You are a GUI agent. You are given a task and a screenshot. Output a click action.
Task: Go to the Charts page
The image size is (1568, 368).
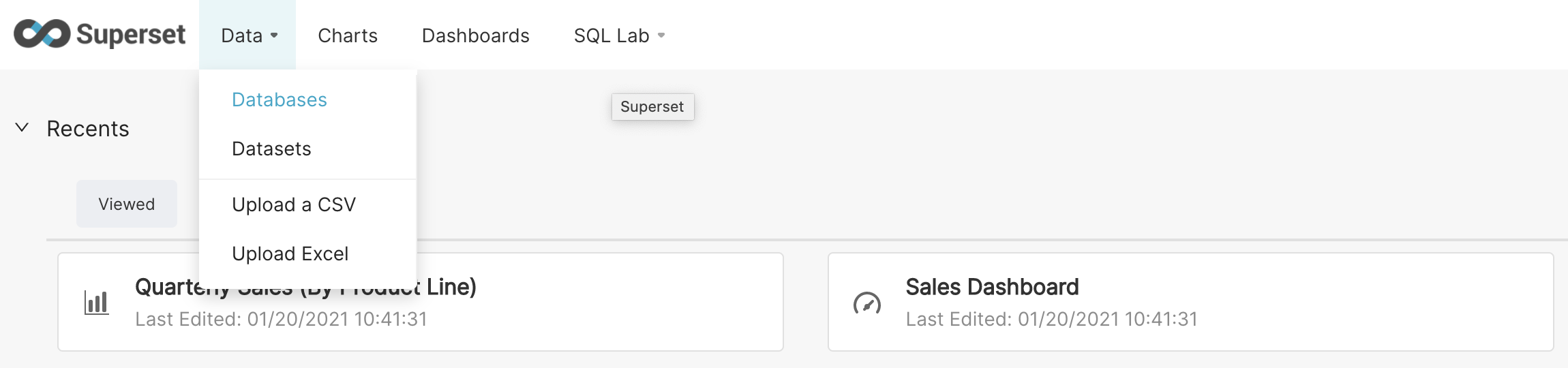coord(348,35)
